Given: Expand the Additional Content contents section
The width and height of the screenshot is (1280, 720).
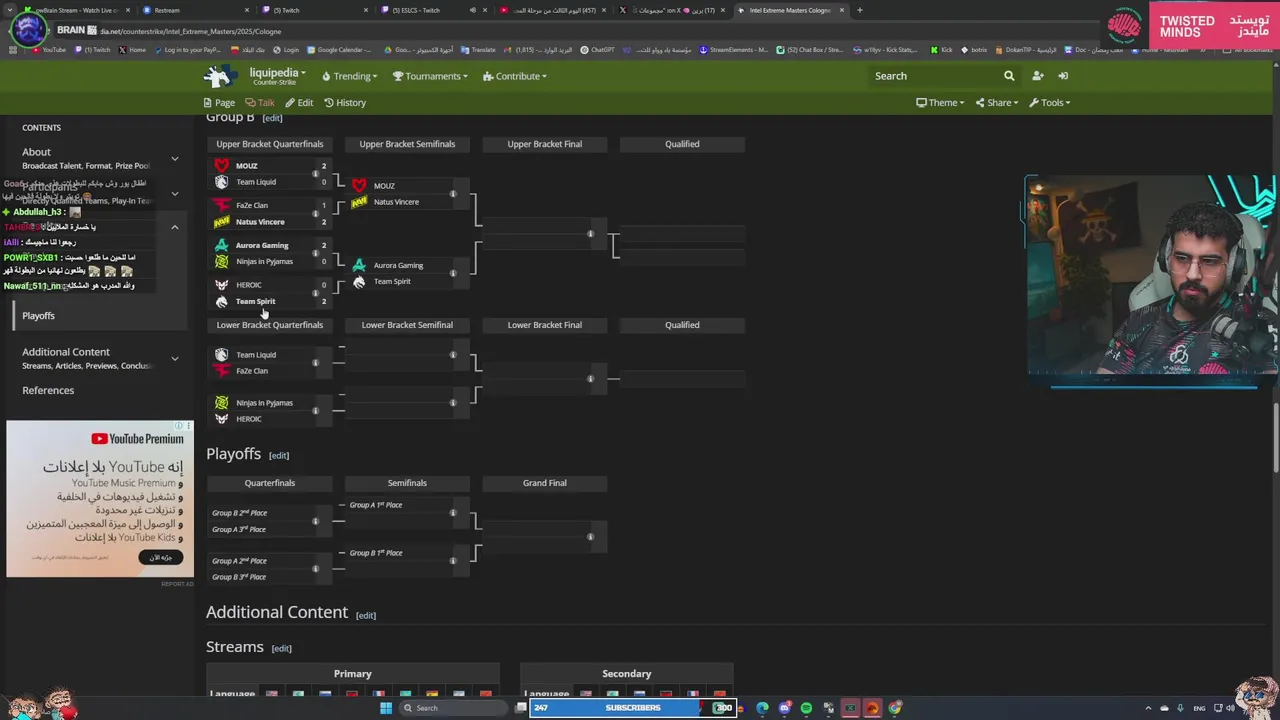Looking at the screenshot, I should click(175, 358).
